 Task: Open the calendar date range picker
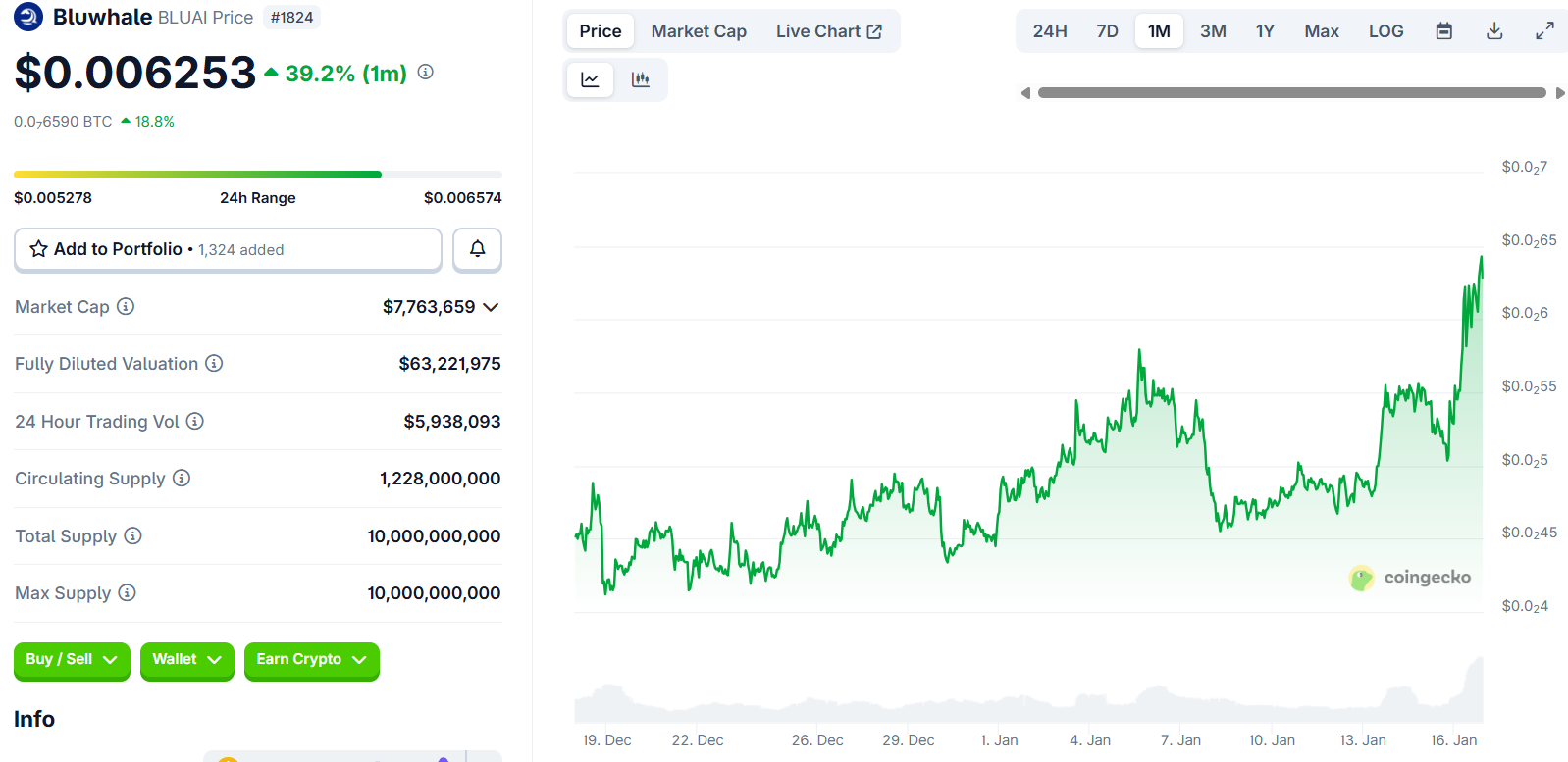pos(1444,31)
